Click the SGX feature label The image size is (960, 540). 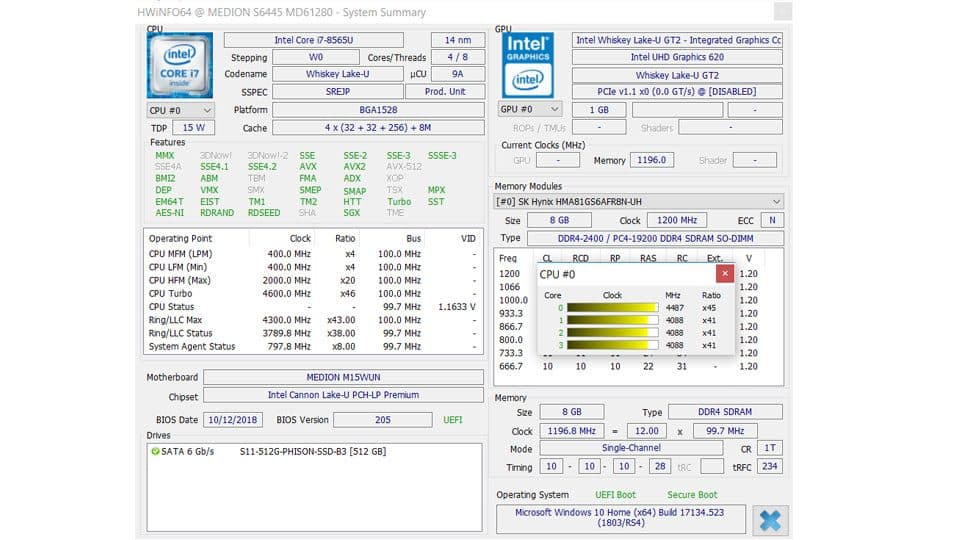click(351, 212)
